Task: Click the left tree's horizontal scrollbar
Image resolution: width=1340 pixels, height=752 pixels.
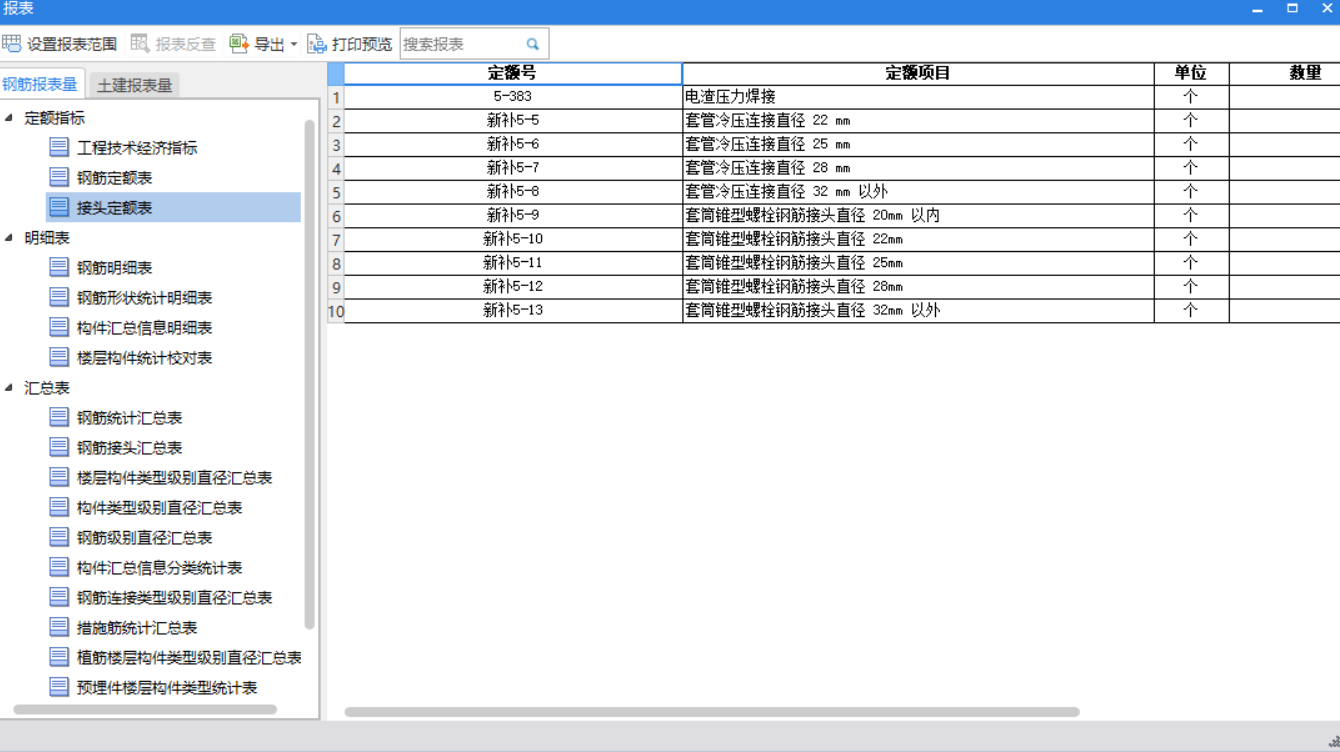Action: click(x=145, y=710)
